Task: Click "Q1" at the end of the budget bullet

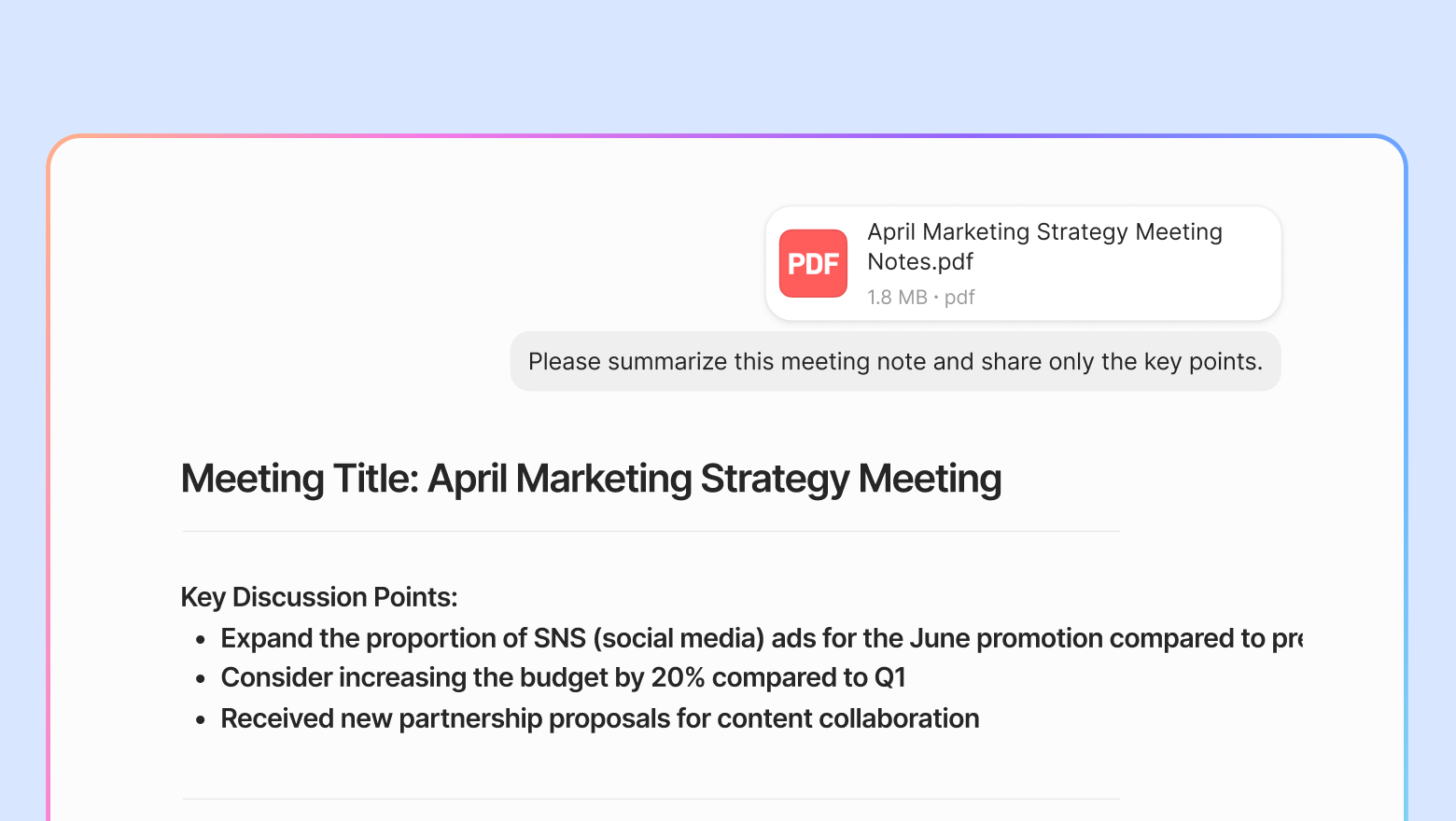Action: pos(889,677)
